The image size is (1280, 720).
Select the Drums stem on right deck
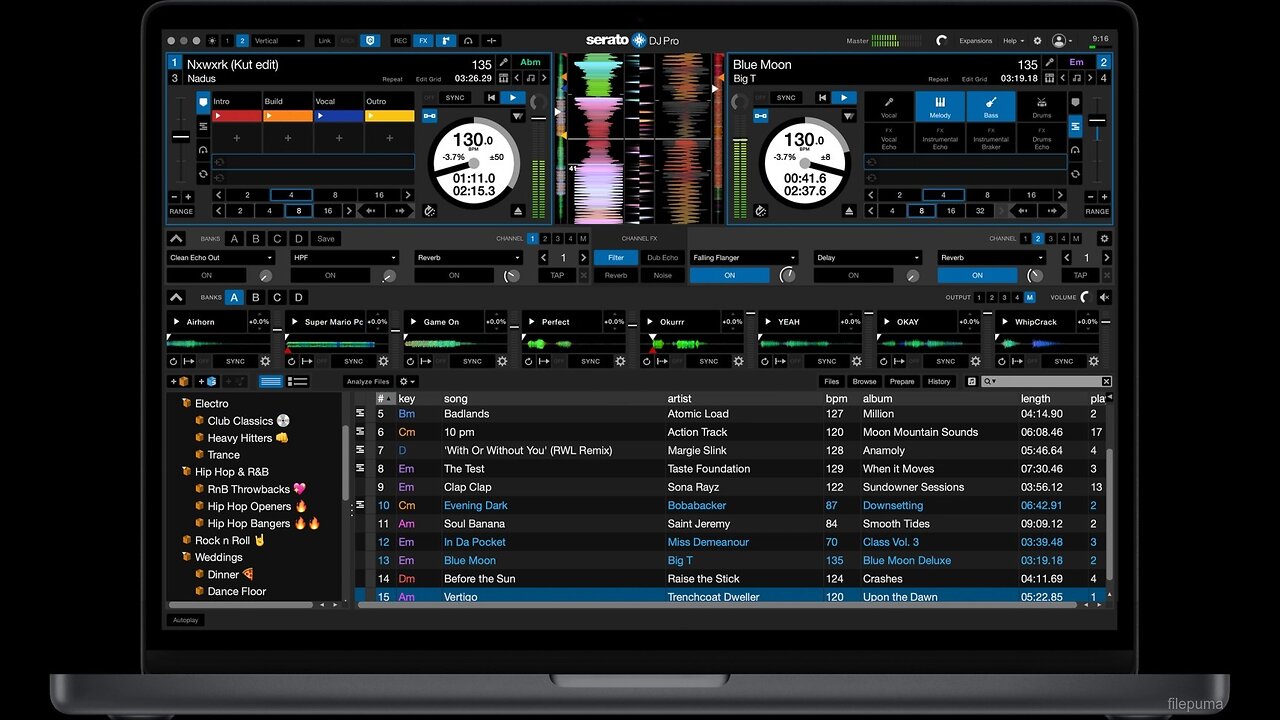pyautogui.click(x=1042, y=107)
